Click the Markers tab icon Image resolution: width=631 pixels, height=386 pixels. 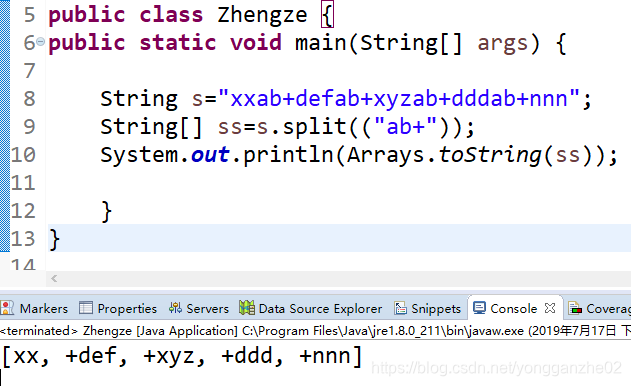click(x=7, y=308)
